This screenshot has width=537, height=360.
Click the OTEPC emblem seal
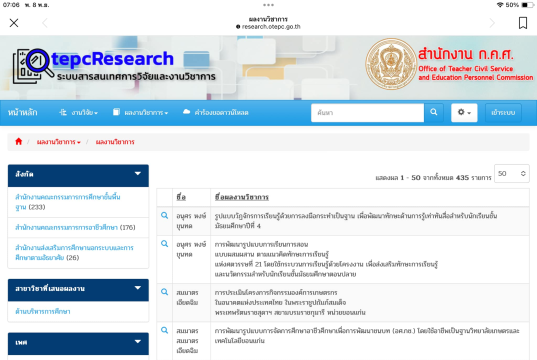(391, 63)
